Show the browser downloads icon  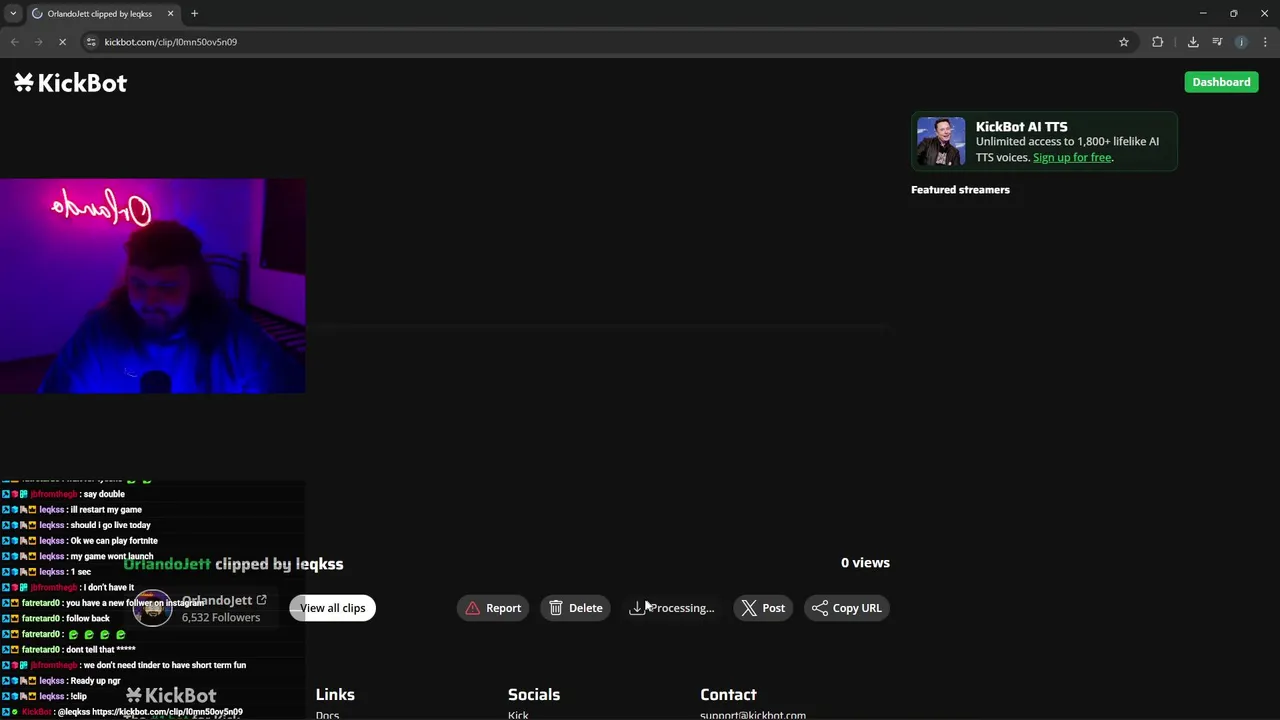(1193, 42)
